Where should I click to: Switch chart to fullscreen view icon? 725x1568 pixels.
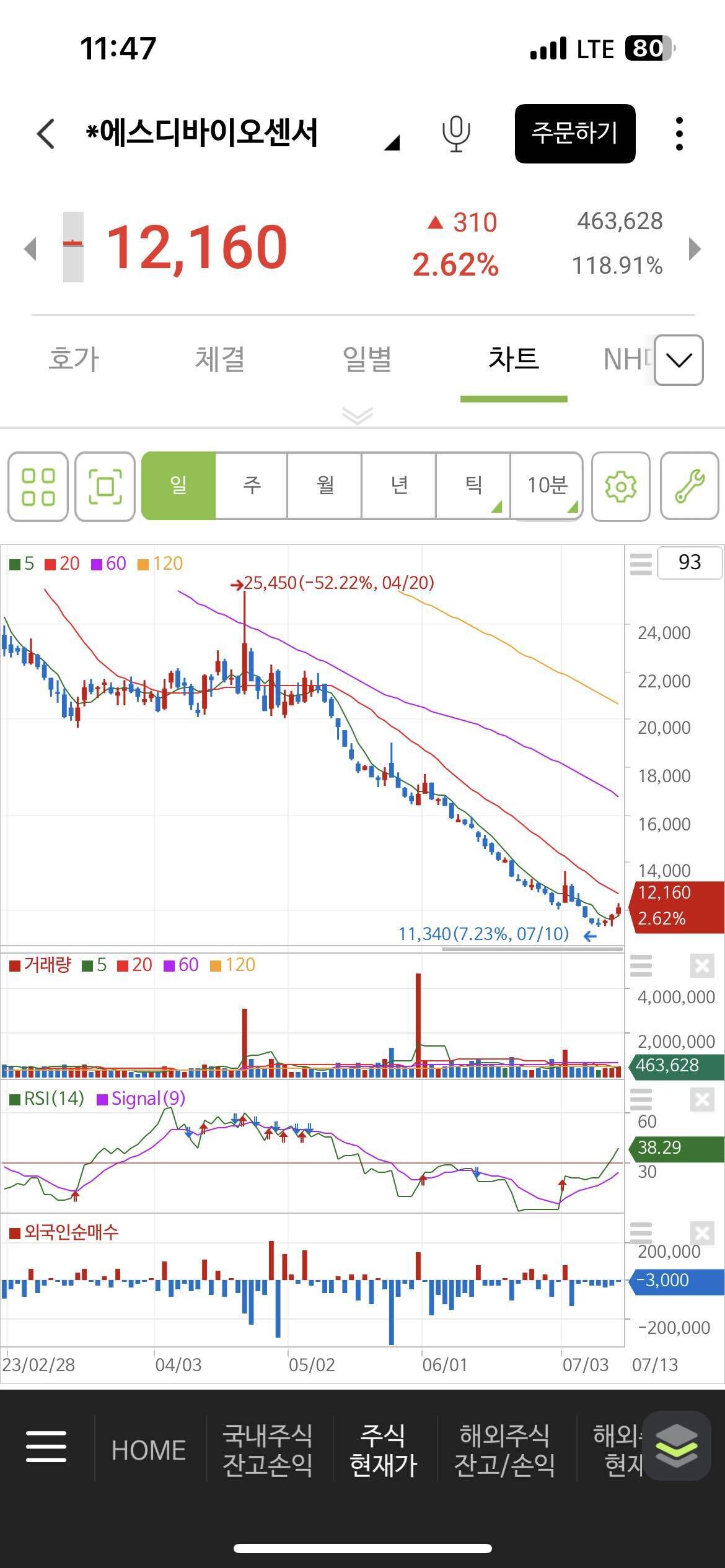[105, 487]
